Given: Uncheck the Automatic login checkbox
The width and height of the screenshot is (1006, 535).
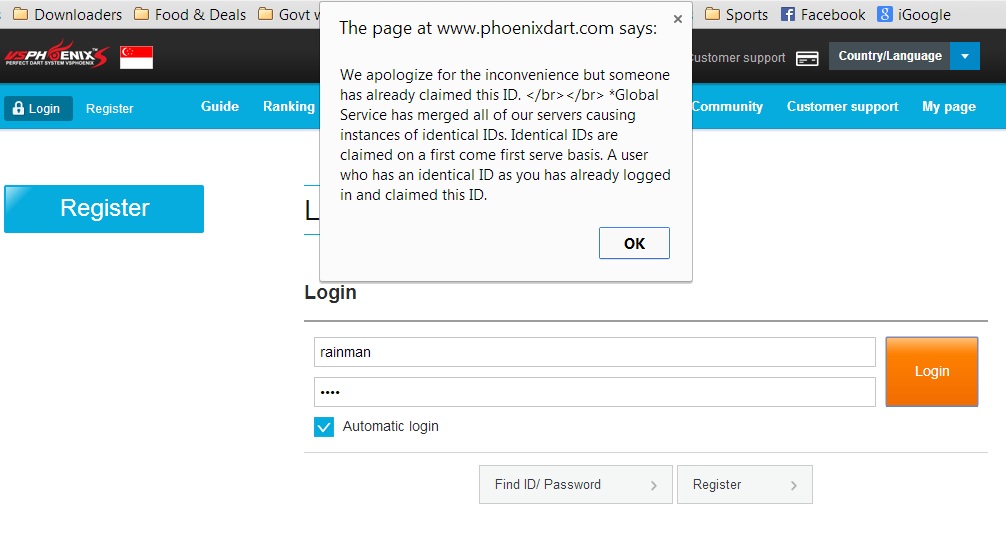Looking at the screenshot, I should (324, 427).
